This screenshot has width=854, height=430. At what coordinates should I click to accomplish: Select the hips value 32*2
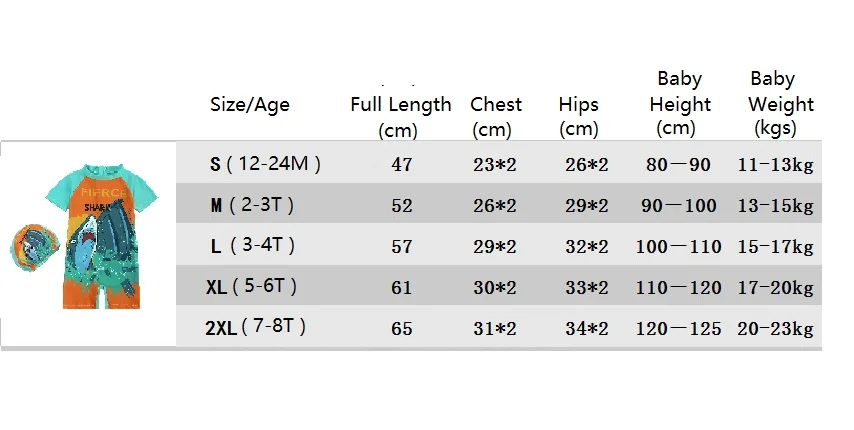point(586,247)
